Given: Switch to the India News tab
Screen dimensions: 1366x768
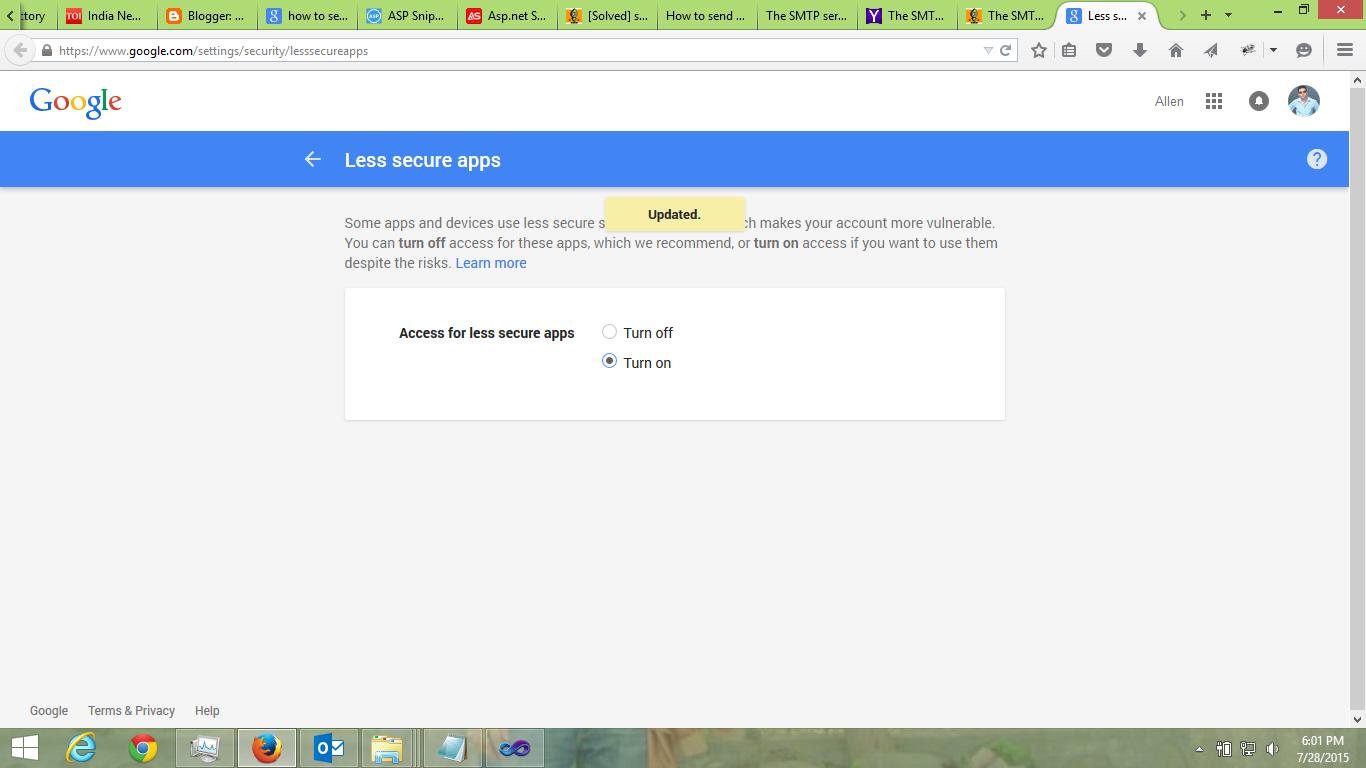Looking at the screenshot, I should click(x=106, y=15).
